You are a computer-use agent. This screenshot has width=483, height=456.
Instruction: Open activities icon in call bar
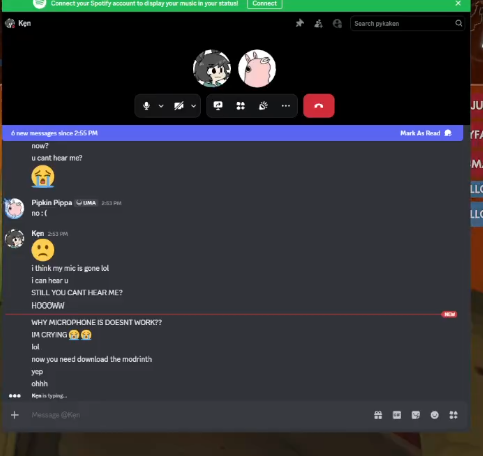[x=241, y=106]
